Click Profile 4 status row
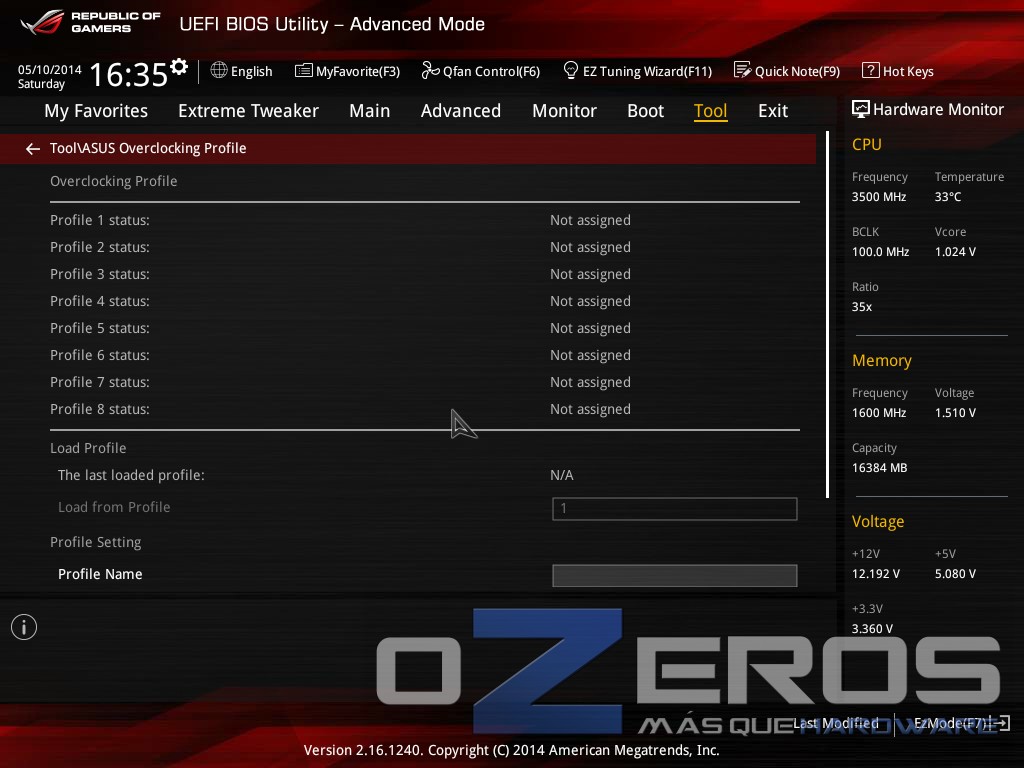Screen dimensions: 1024x768 425,301
